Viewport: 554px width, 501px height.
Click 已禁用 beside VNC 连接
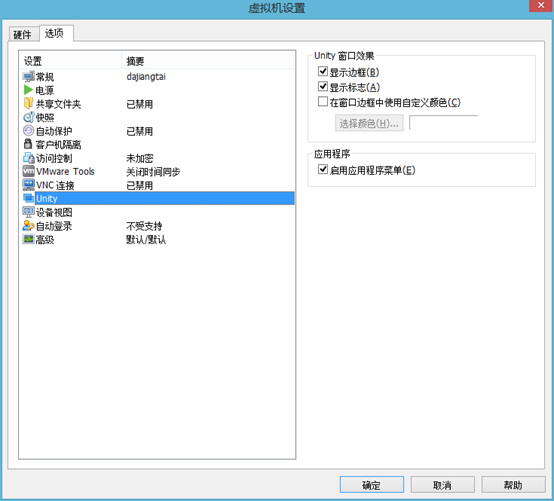140,185
